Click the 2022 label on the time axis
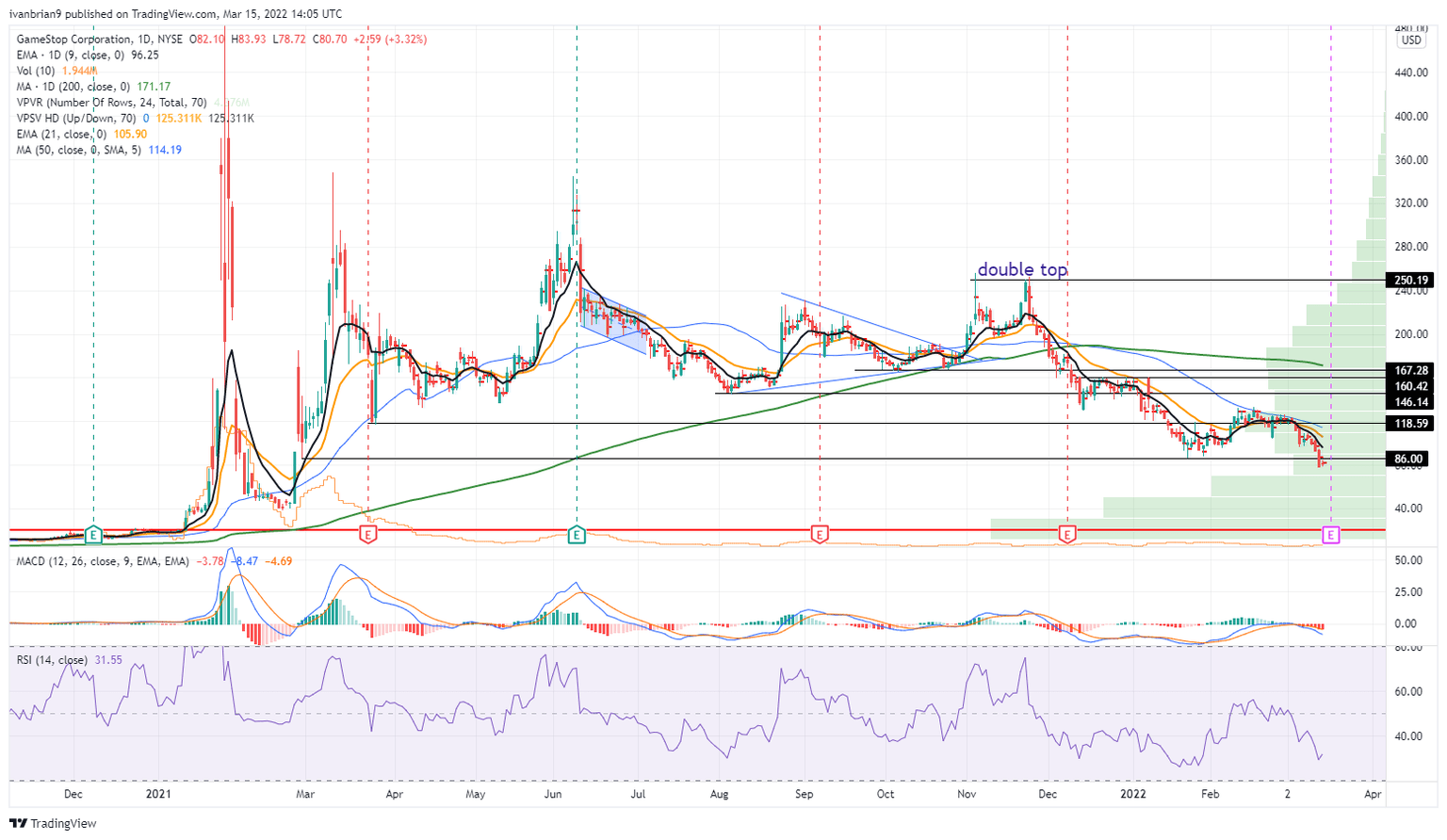The width and height of the screenshot is (1447, 840). (x=1132, y=795)
